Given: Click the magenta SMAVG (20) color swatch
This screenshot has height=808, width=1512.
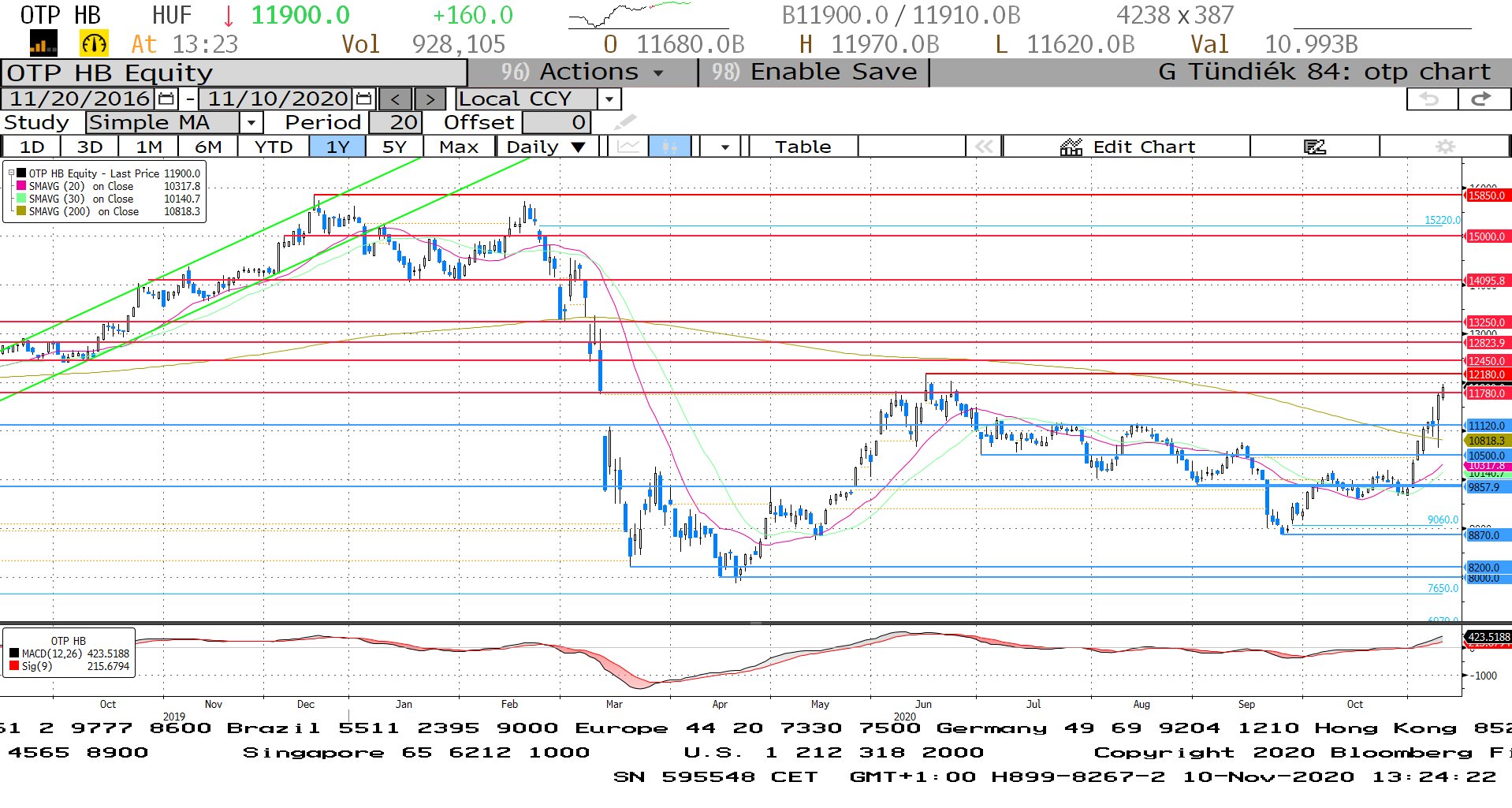Looking at the screenshot, I should (21, 186).
